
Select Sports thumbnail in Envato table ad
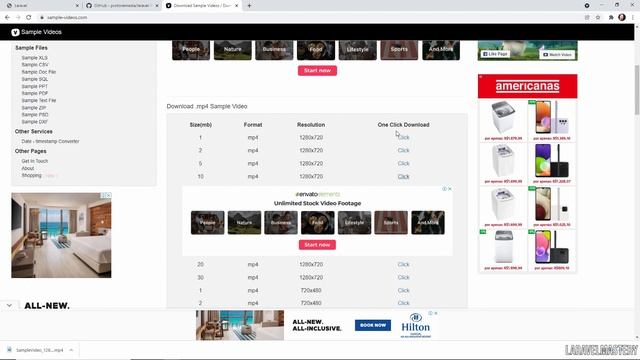tap(391, 222)
